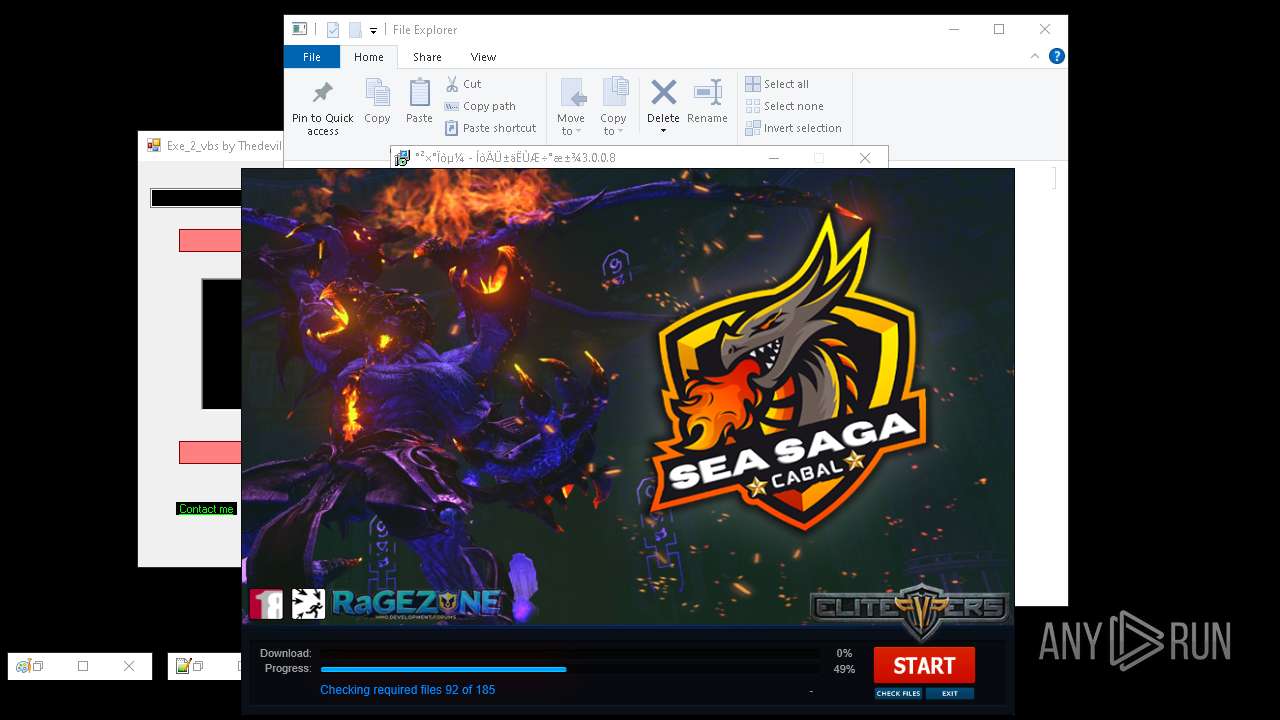
Task: Click the 0% download value
Action: tap(844, 654)
